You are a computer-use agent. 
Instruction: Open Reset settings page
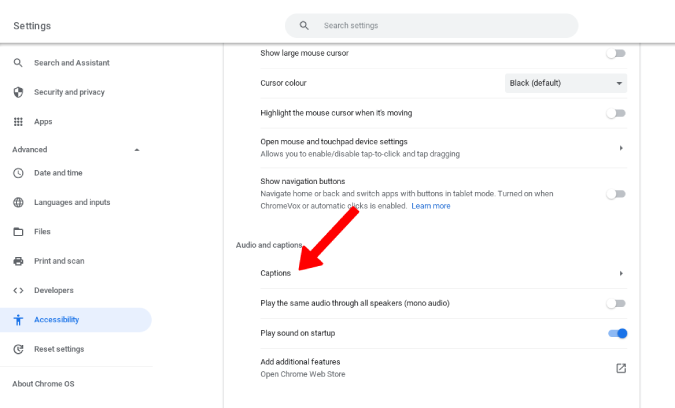(x=59, y=349)
